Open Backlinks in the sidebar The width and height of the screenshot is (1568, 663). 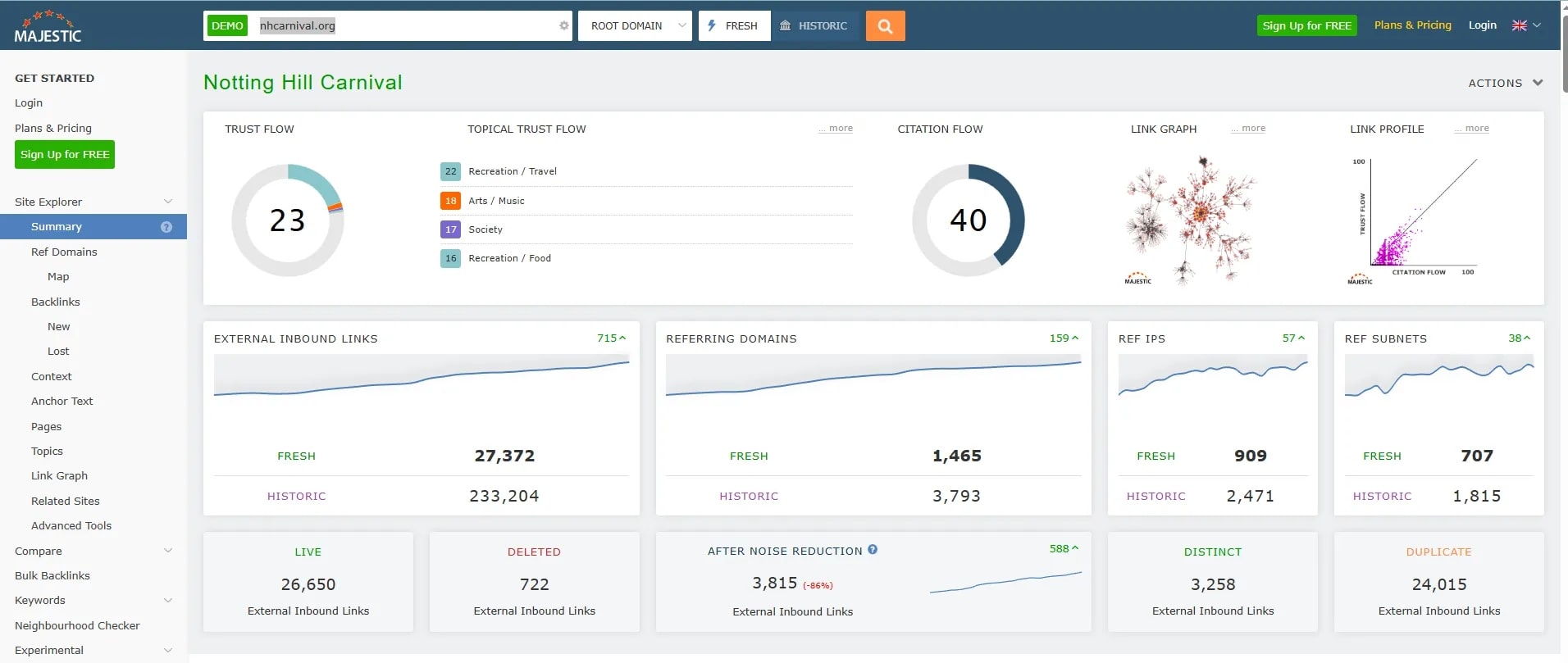(55, 302)
